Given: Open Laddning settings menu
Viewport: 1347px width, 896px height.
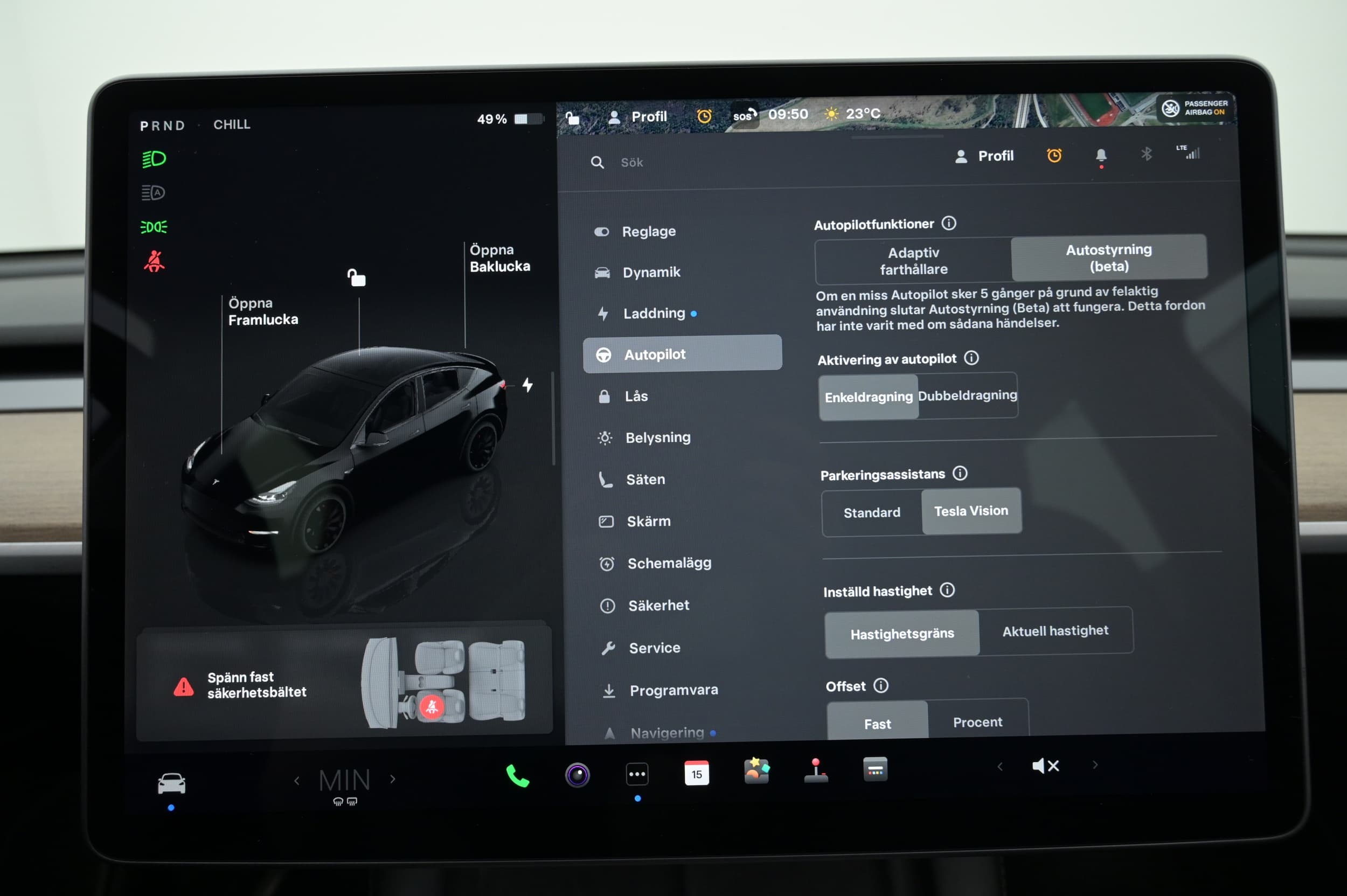Looking at the screenshot, I should pos(682,314).
